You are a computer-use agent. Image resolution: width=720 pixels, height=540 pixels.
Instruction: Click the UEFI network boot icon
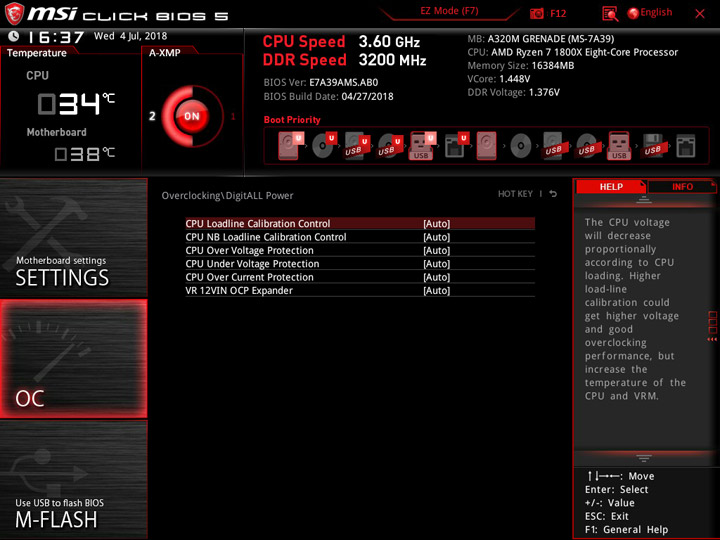456,146
